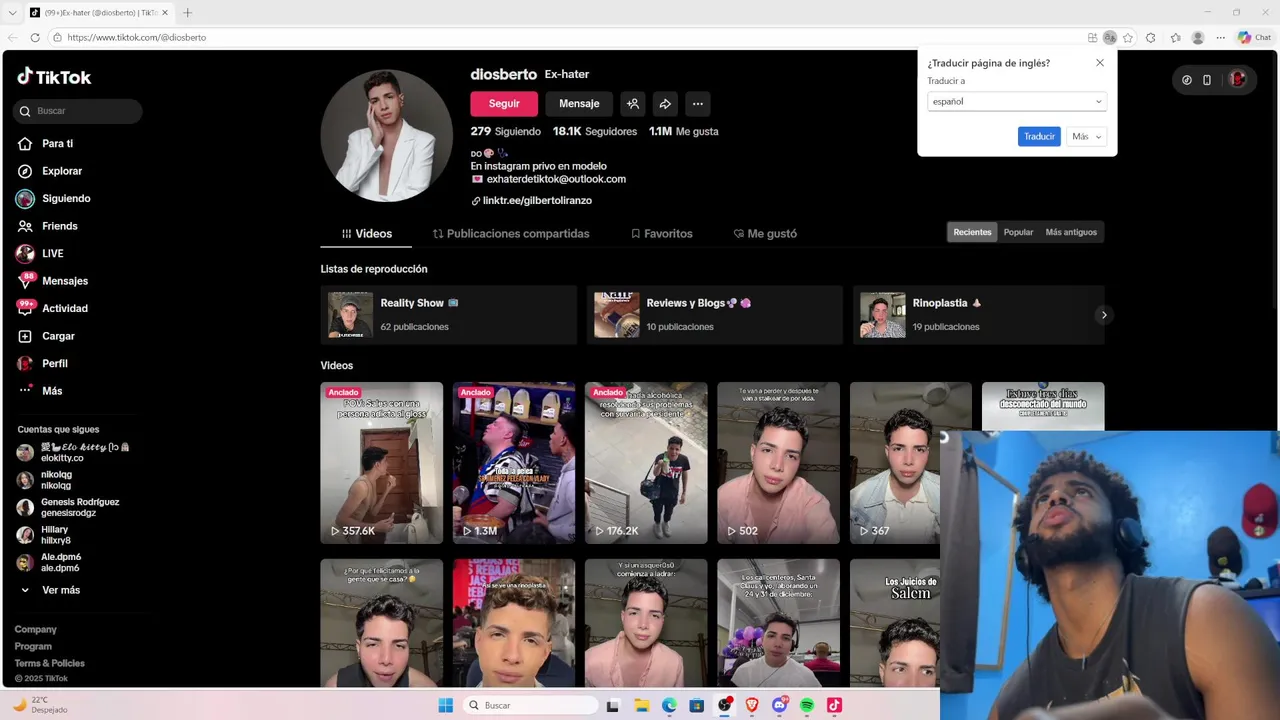View the 279 Siguiendo list
The width and height of the screenshot is (1280, 720).
[505, 131]
